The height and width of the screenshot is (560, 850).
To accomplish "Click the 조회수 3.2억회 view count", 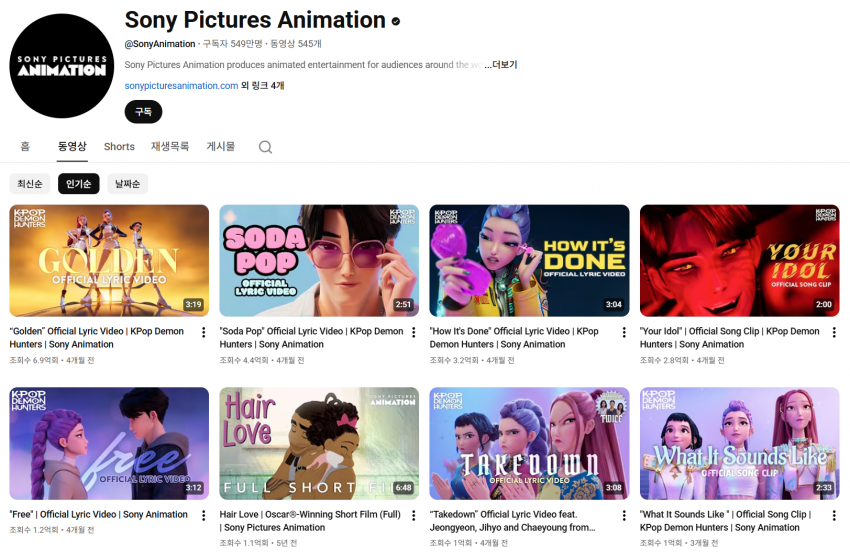I will coord(454,360).
